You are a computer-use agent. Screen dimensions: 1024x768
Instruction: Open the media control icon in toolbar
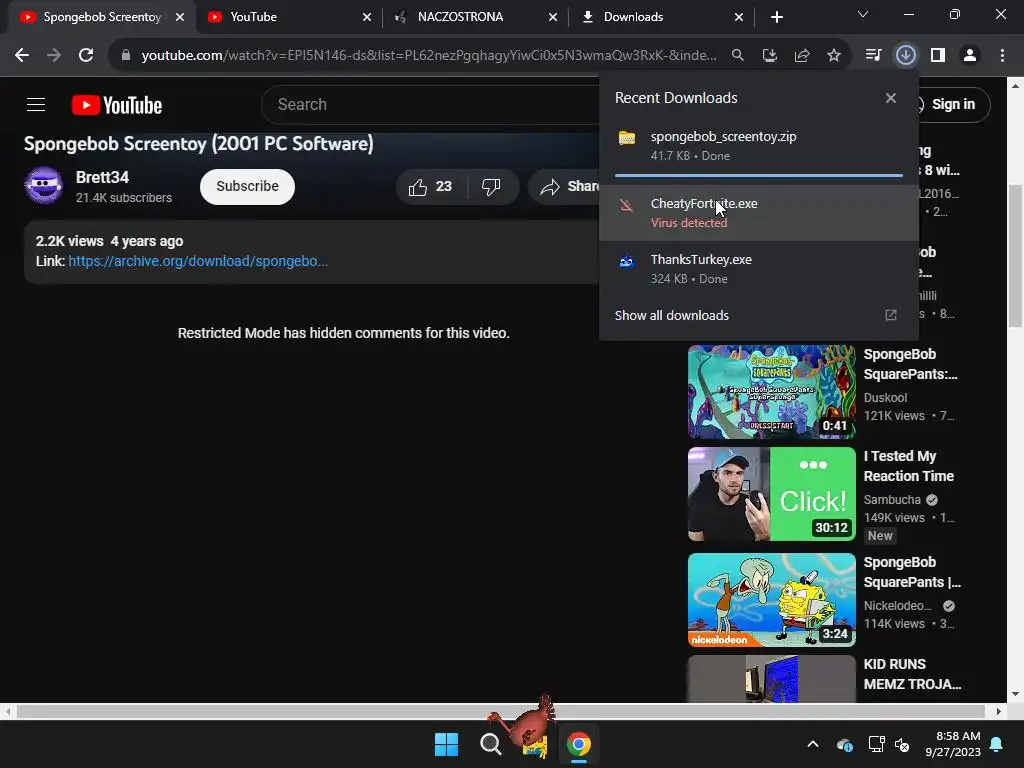[873, 55]
